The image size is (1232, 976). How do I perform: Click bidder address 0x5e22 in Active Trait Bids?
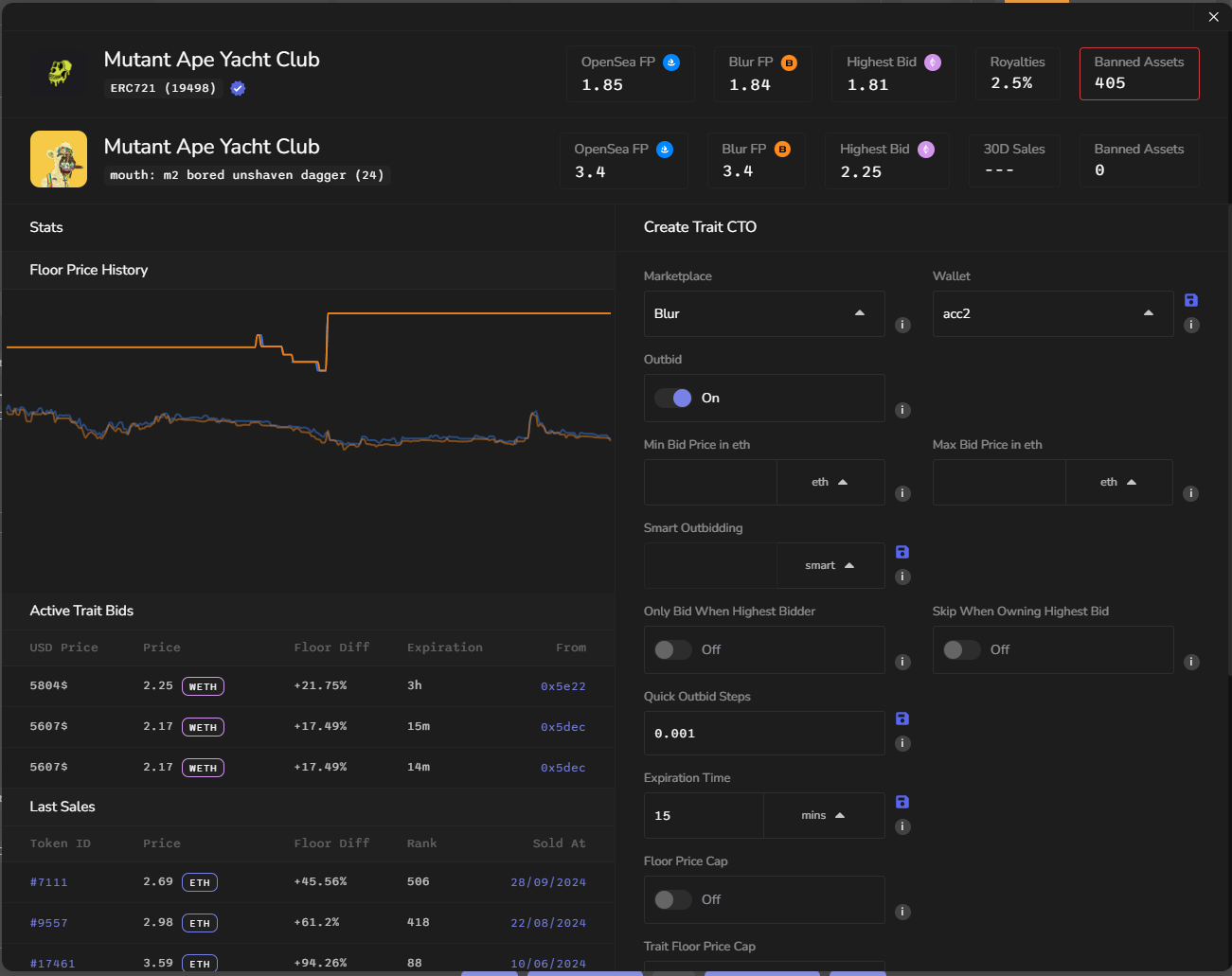click(x=562, y=686)
